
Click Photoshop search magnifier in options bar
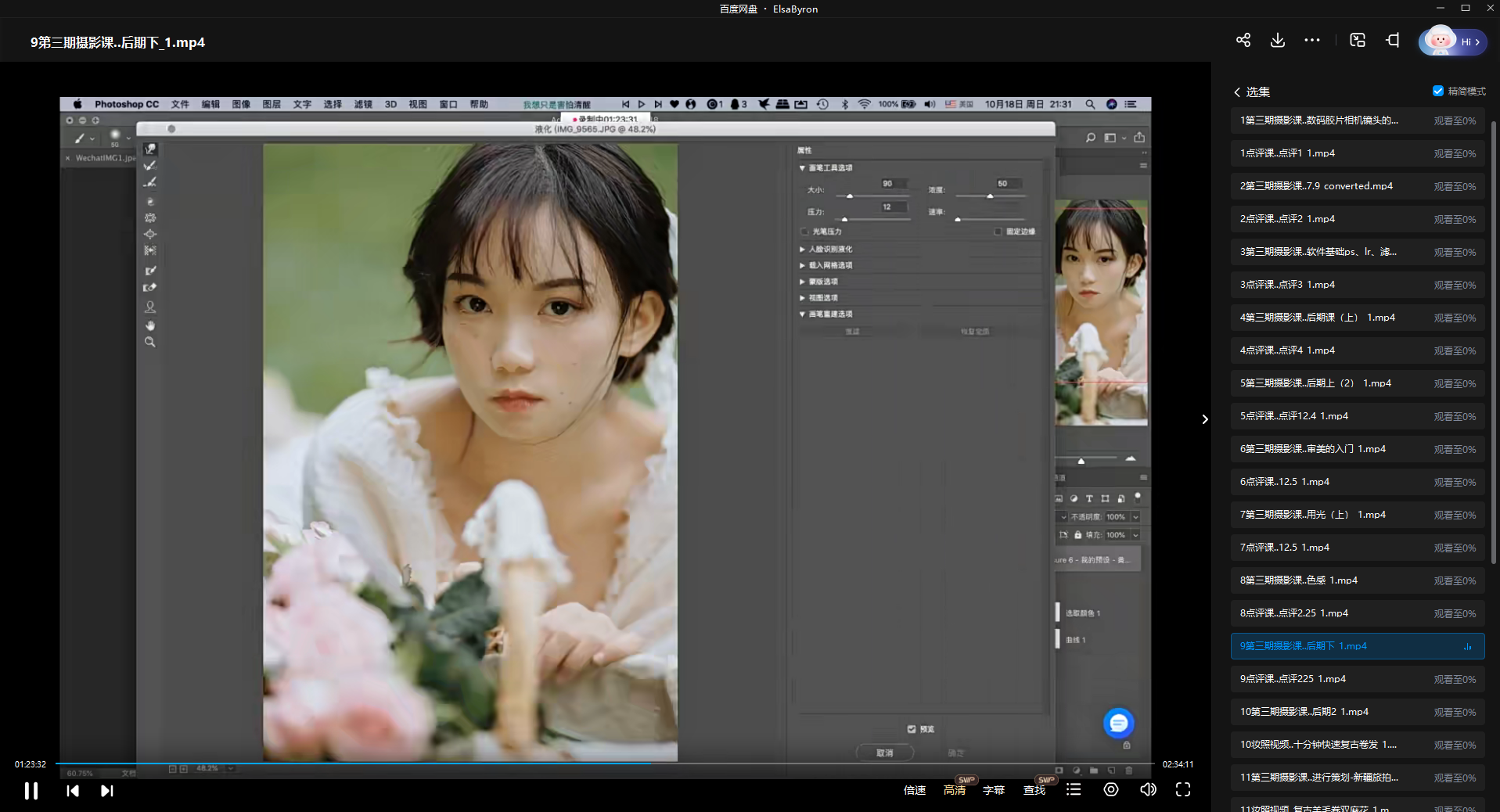tap(1091, 138)
